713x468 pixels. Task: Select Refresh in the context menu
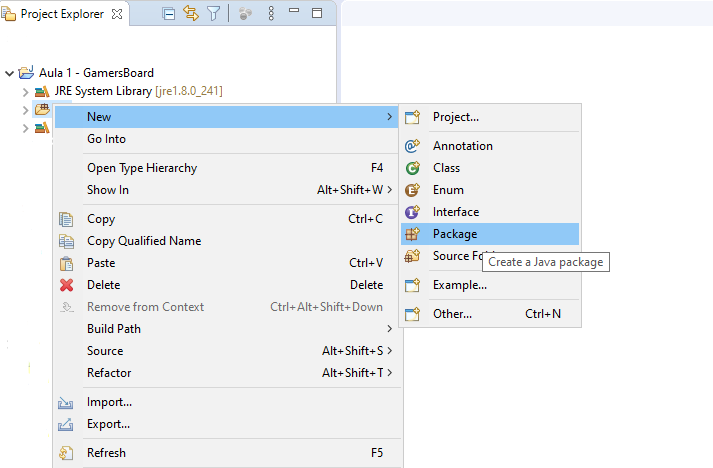pos(106,453)
